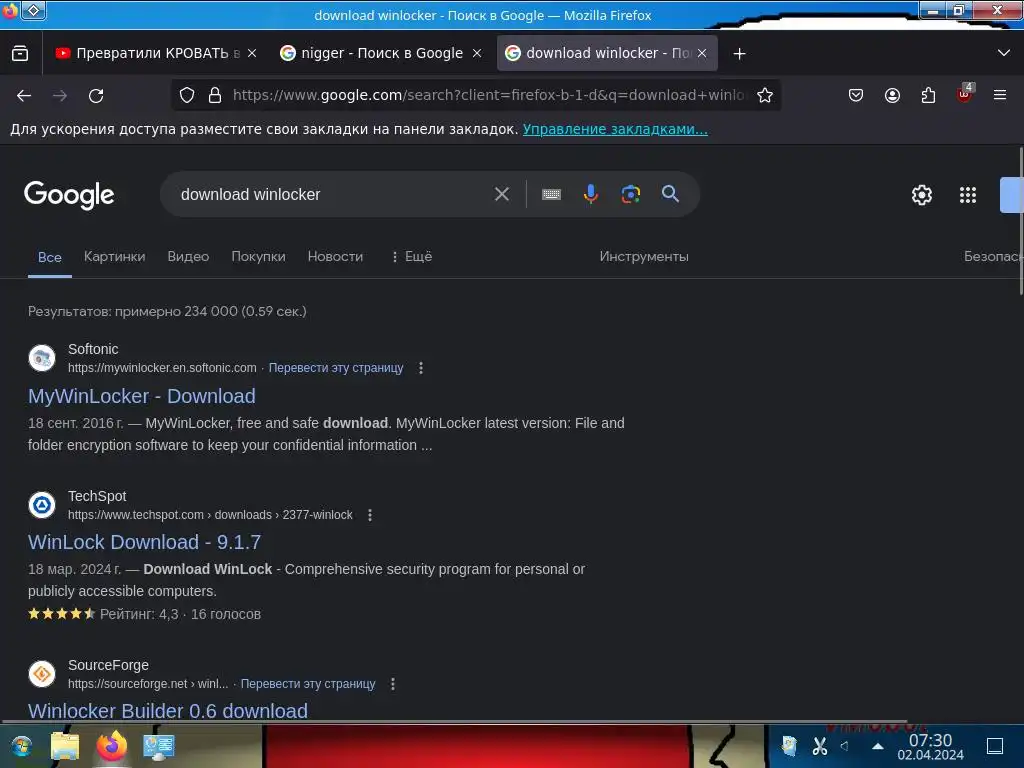Open file manager from taskbar
The image size is (1024, 768).
65,746
